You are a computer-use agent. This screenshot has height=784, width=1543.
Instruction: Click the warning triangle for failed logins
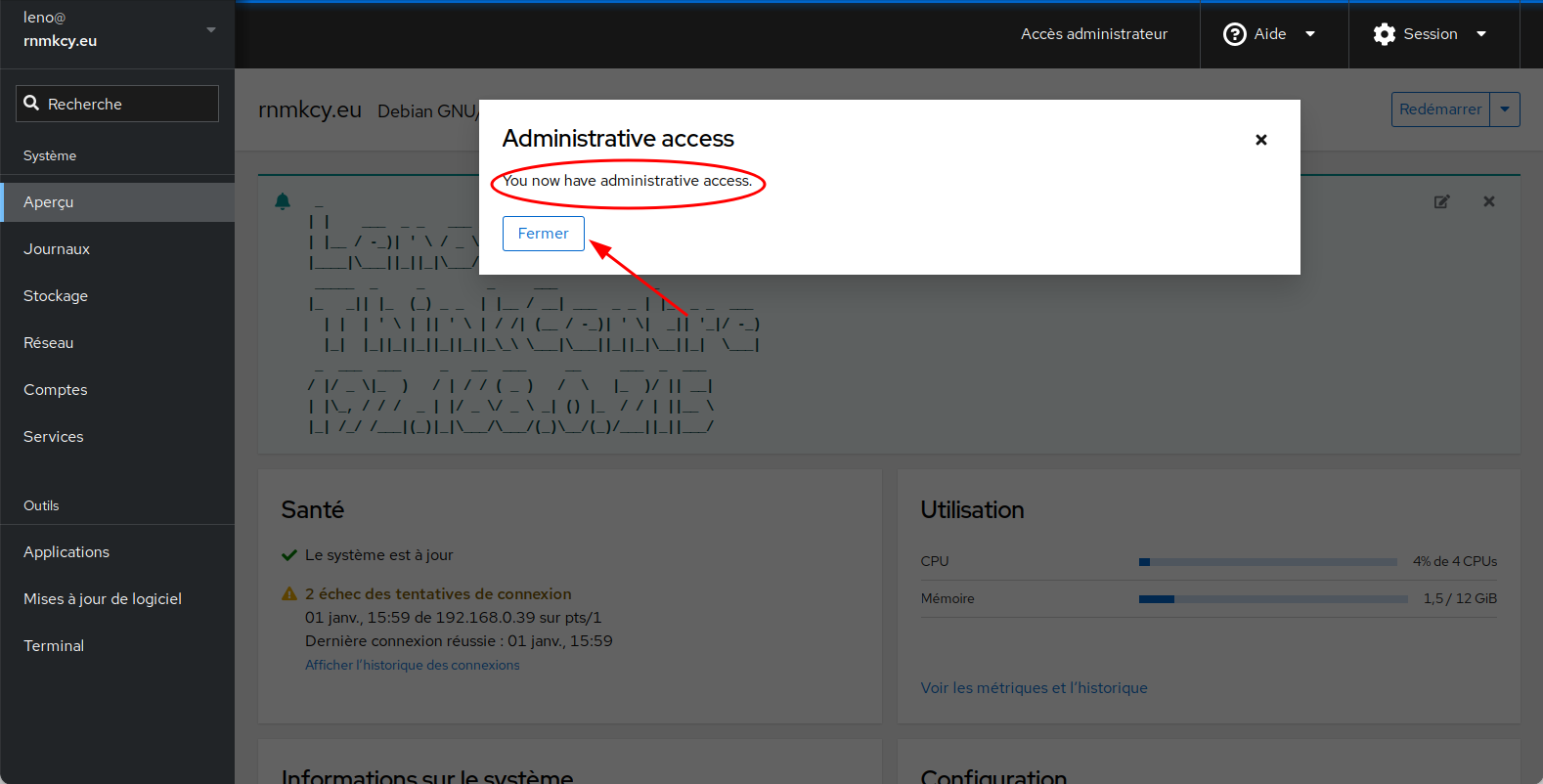coord(289,593)
